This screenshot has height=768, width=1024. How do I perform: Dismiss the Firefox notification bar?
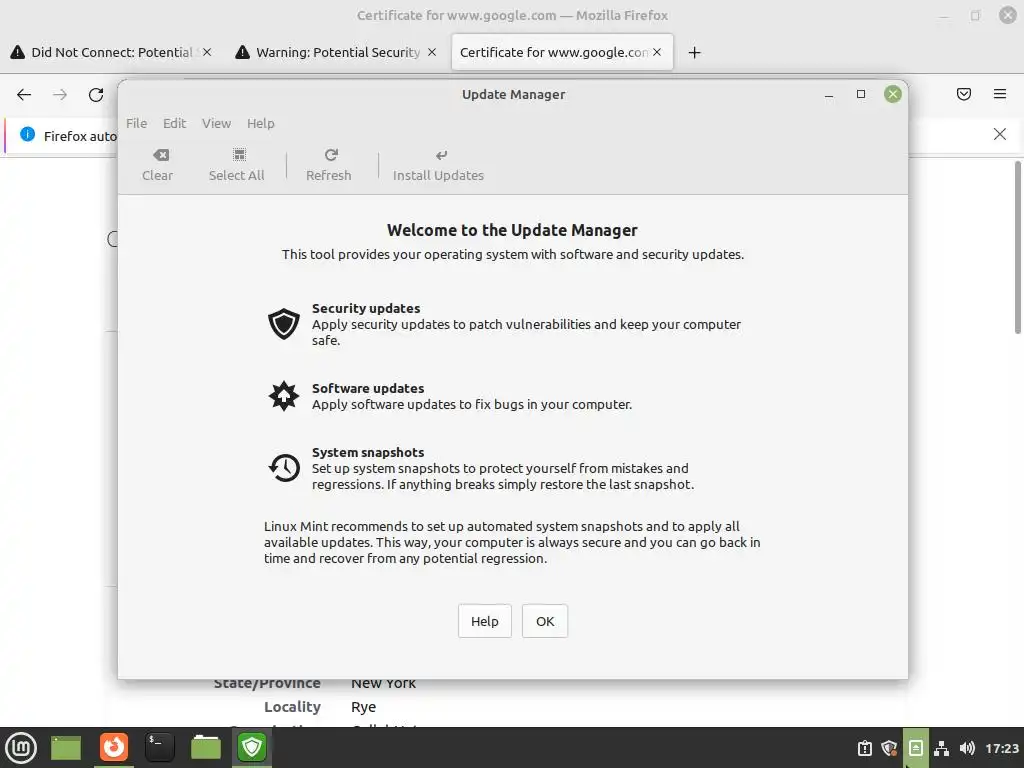[x=1000, y=134]
